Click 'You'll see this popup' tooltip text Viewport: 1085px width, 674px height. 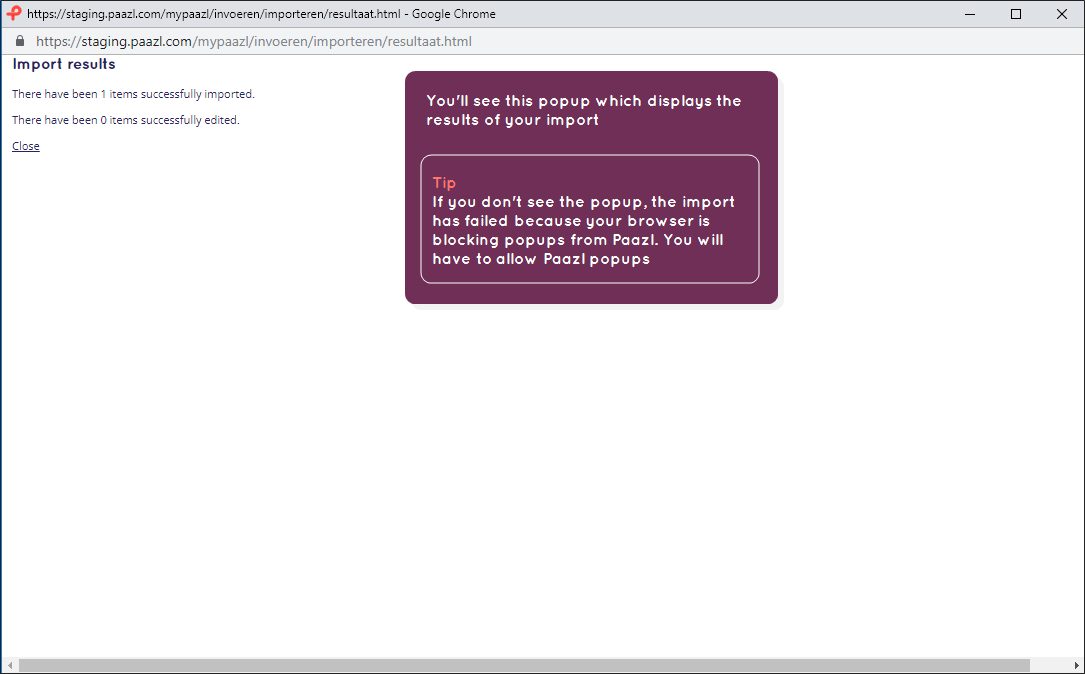584,110
